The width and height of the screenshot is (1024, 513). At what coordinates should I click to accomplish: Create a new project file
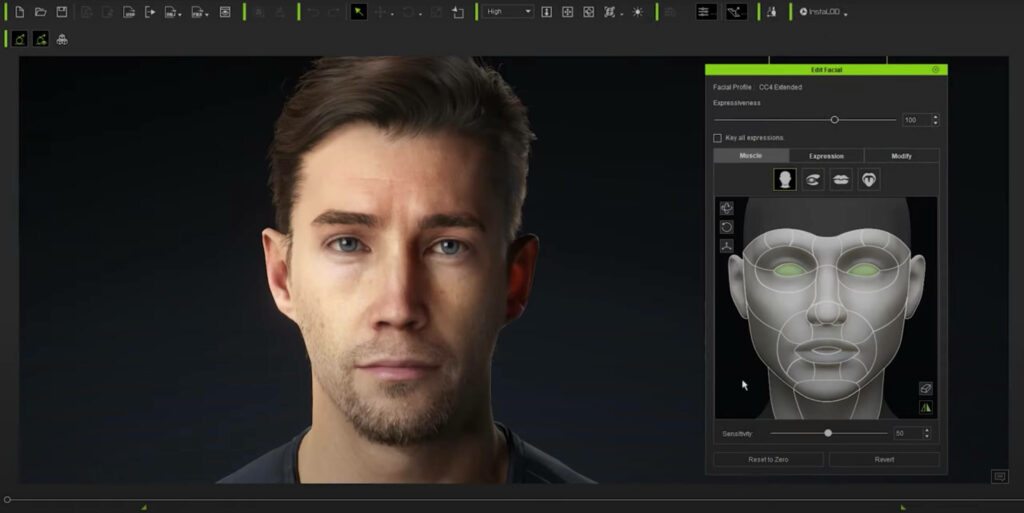(x=20, y=12)
